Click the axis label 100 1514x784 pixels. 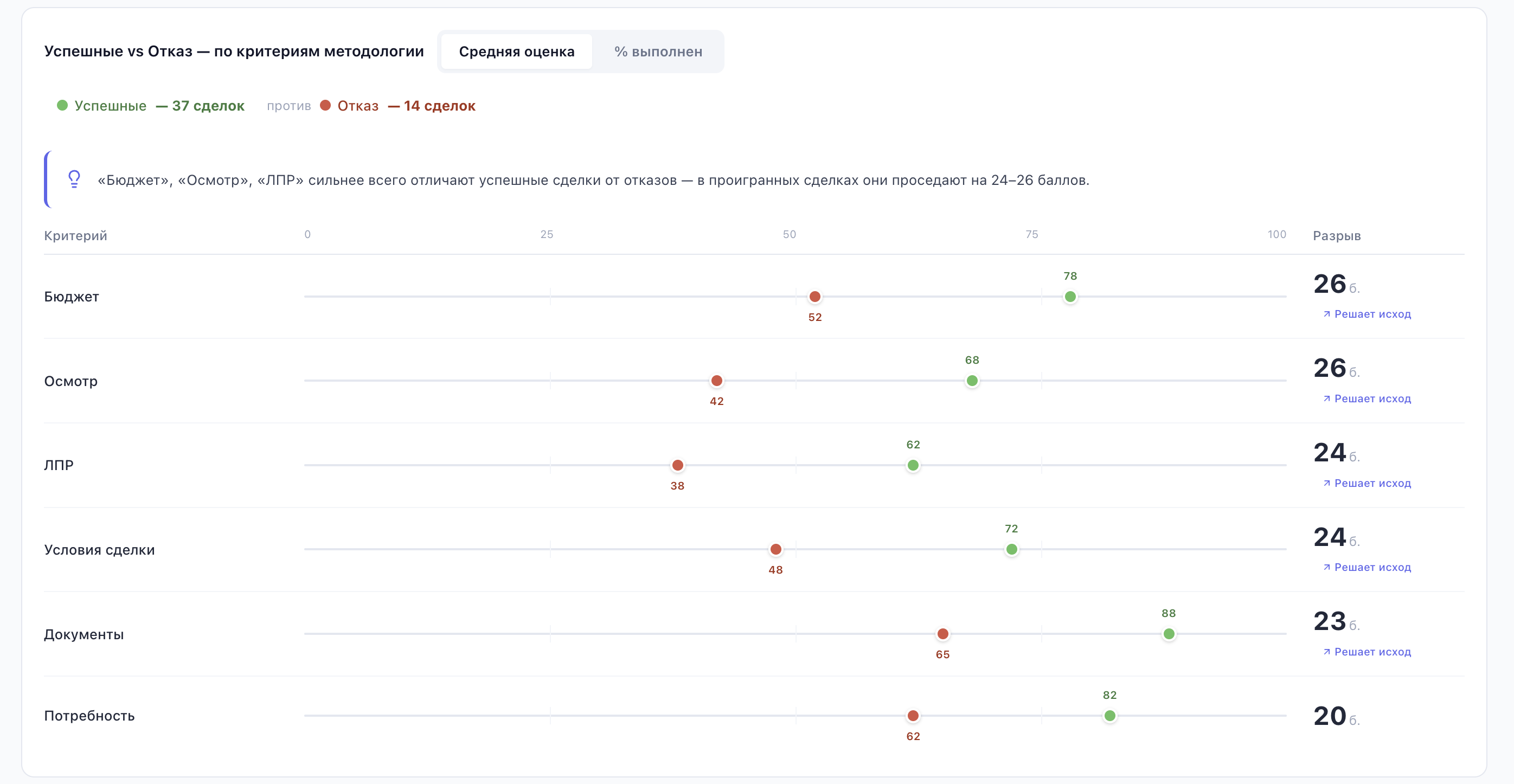click(x=1276, y=234)
